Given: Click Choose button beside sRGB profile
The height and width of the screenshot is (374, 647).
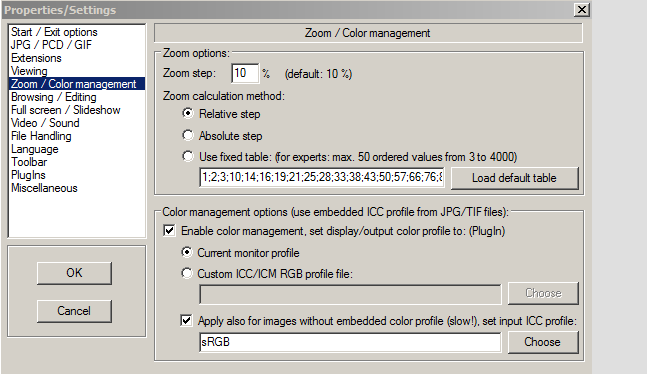Looking at the screenshot, I should (x=543, y=342).
